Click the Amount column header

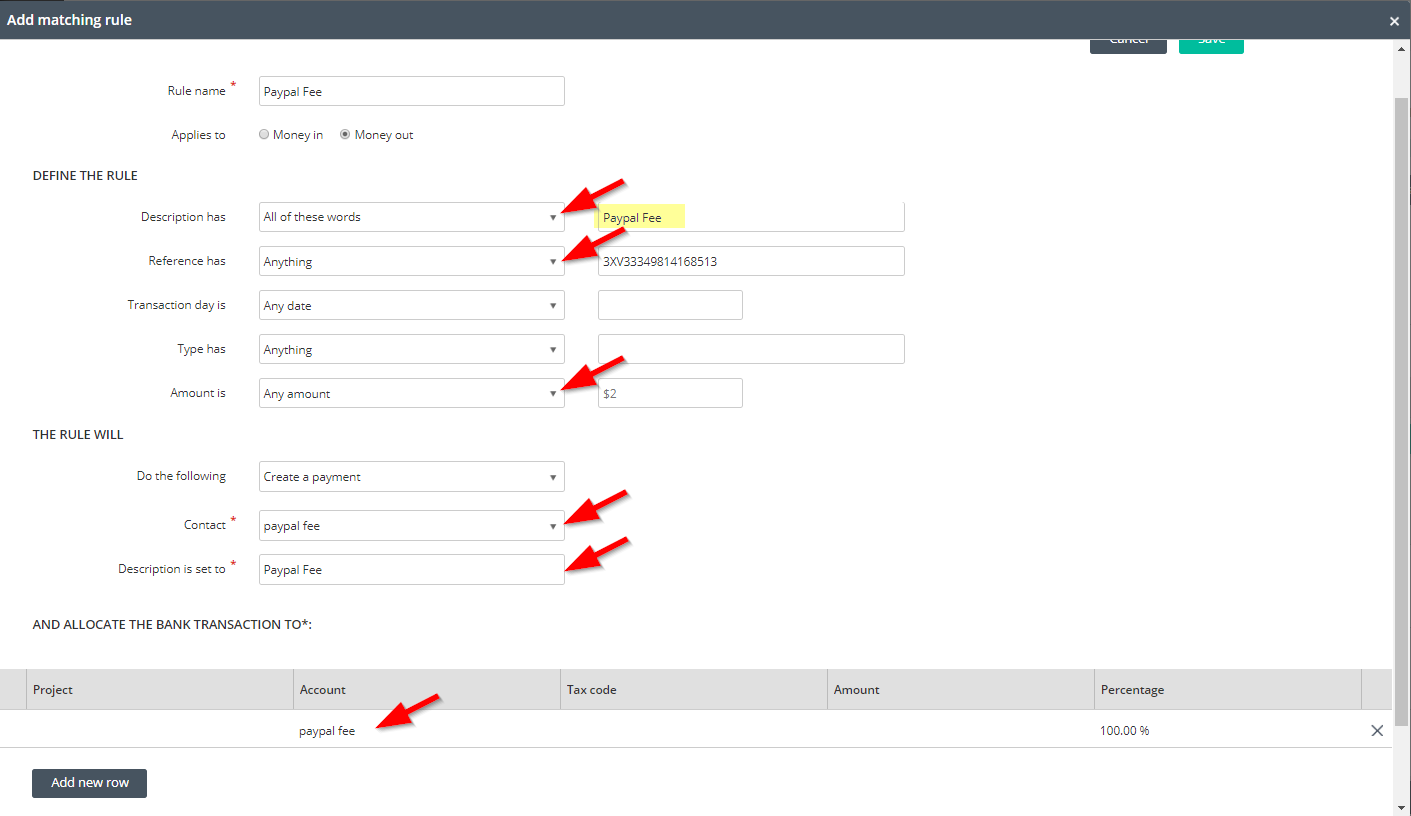tap(961, 690)
